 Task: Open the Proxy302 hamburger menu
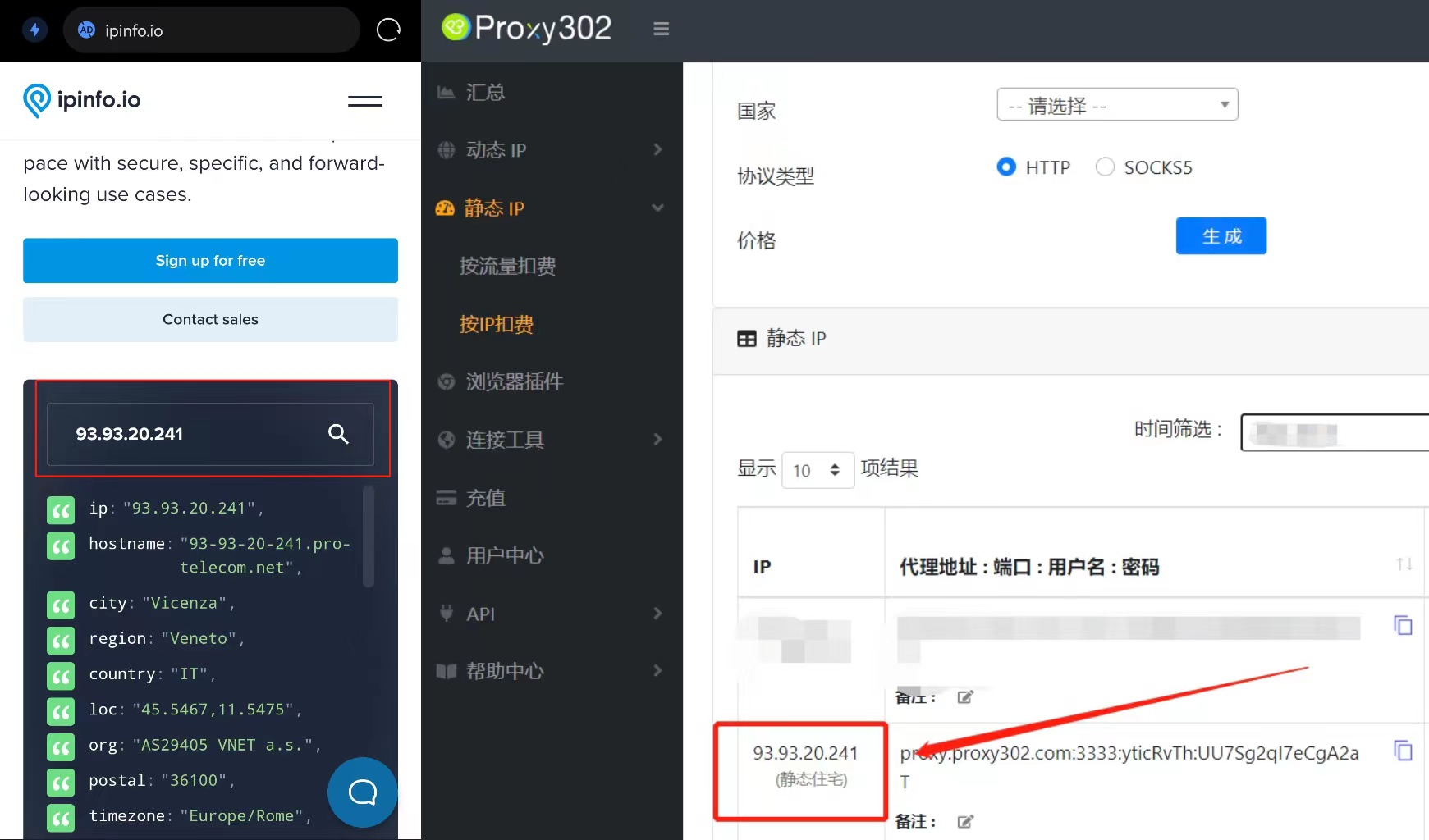tap(661, 28)
